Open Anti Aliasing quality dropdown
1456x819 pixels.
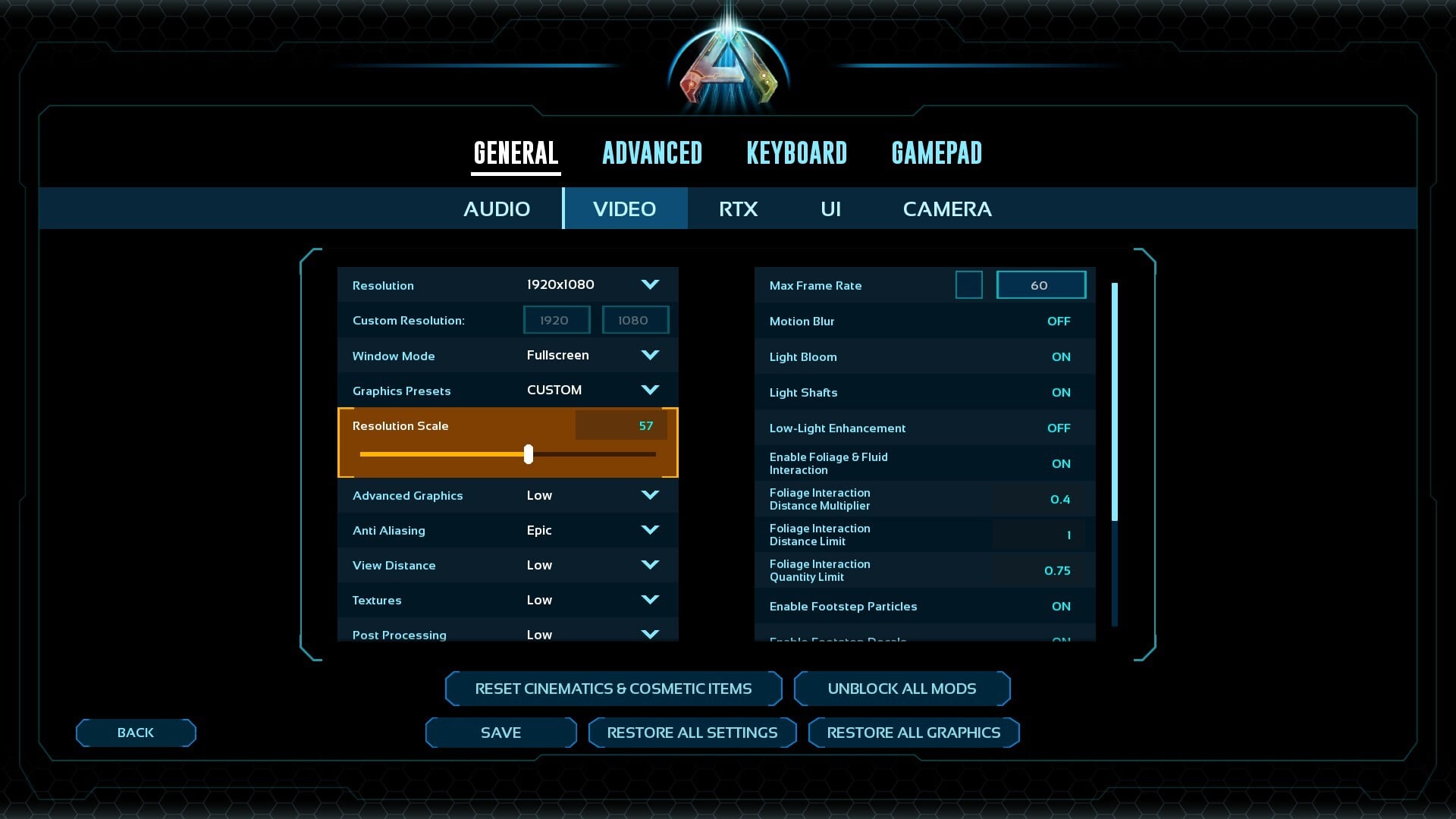point(650,530)
